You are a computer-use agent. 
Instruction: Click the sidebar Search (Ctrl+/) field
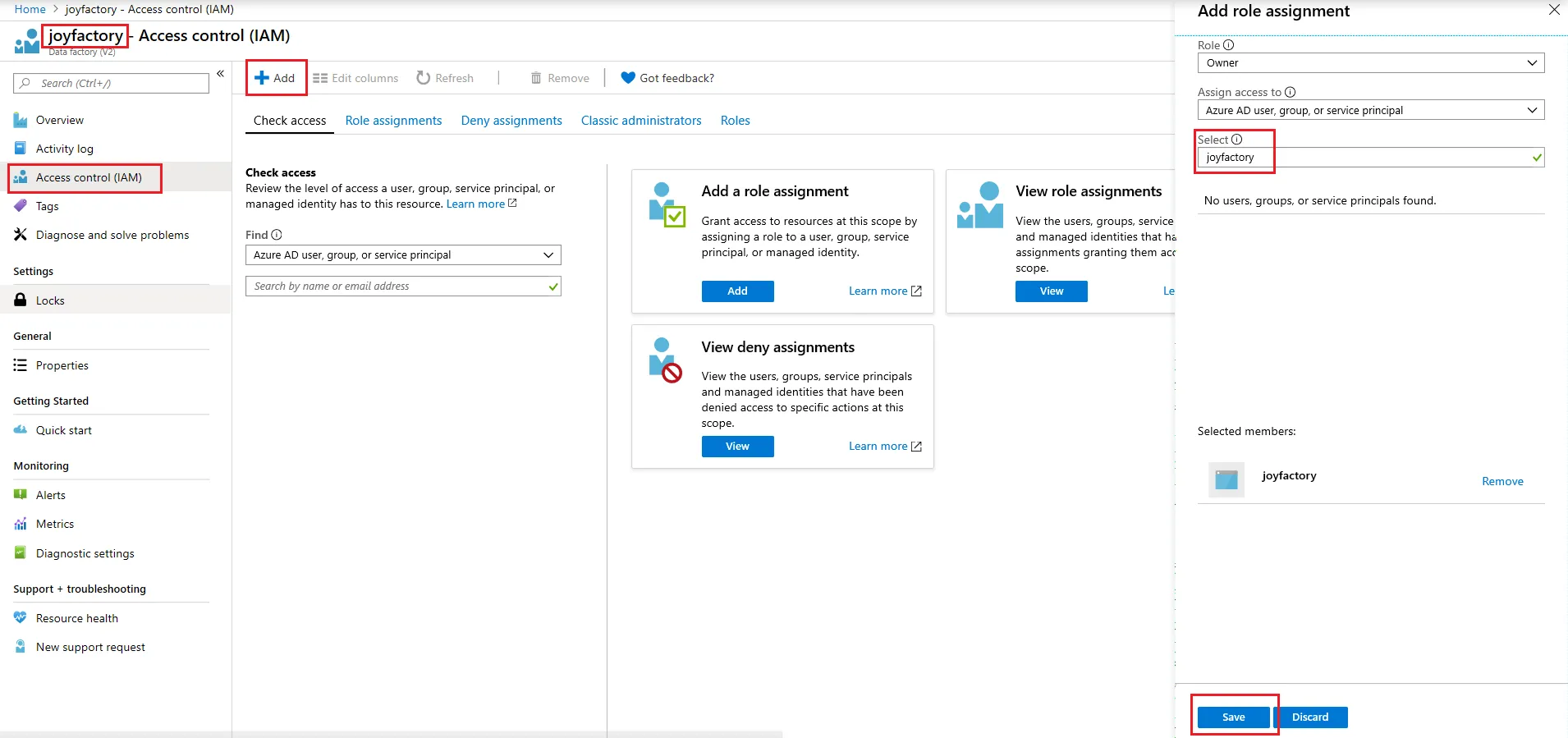coord(112,84)
